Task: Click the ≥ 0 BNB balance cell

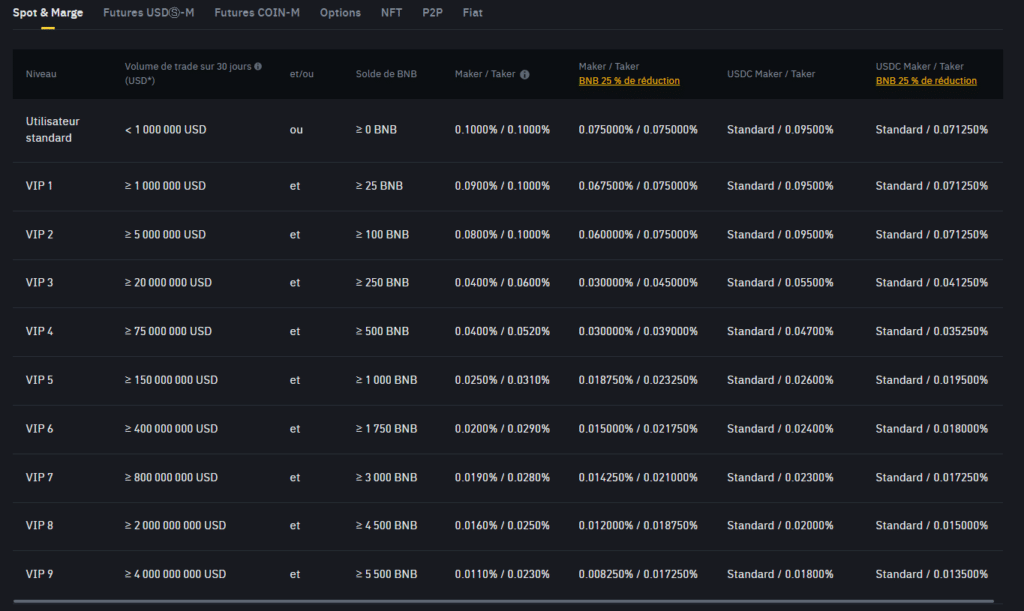Action: click(376, 129)
